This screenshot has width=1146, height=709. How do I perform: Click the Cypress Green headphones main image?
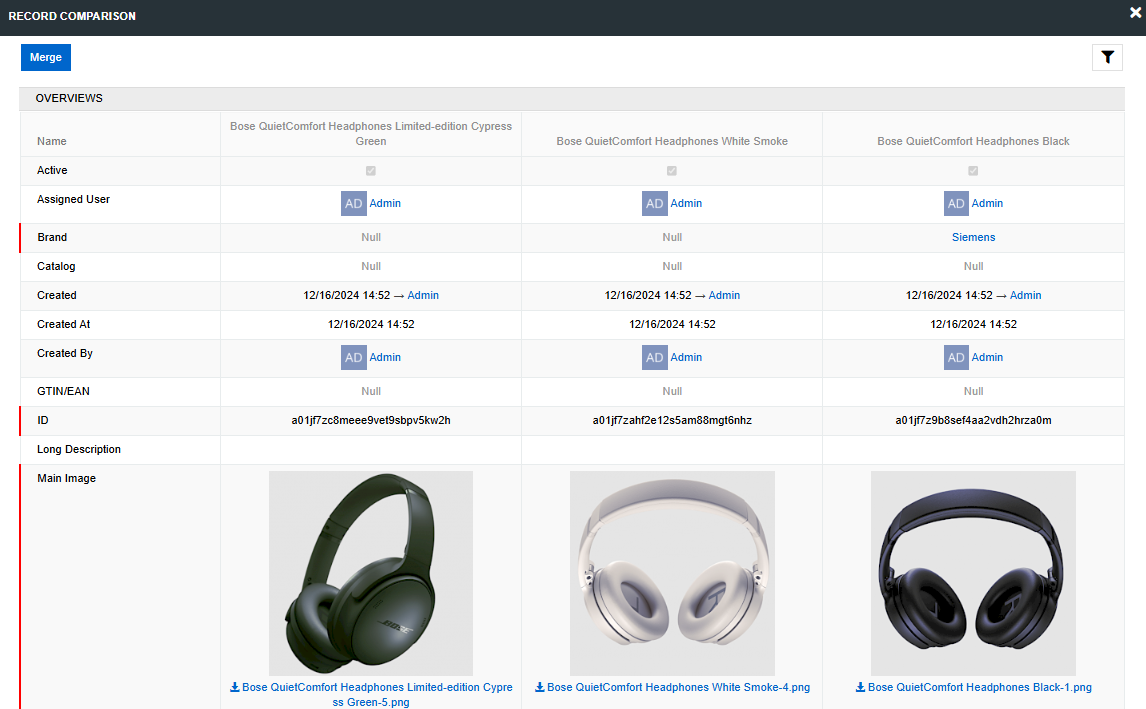(x=371, y=573)
